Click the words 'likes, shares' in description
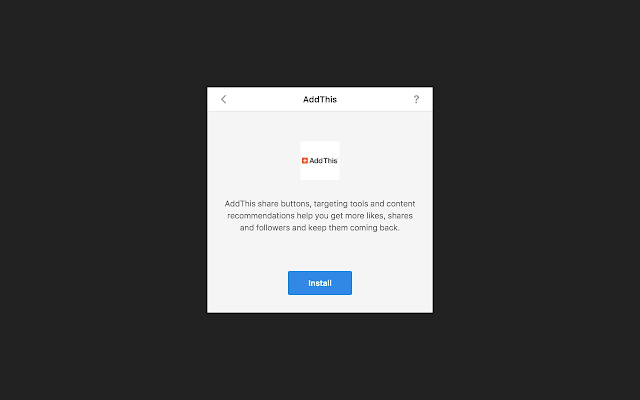 point(381,216)
